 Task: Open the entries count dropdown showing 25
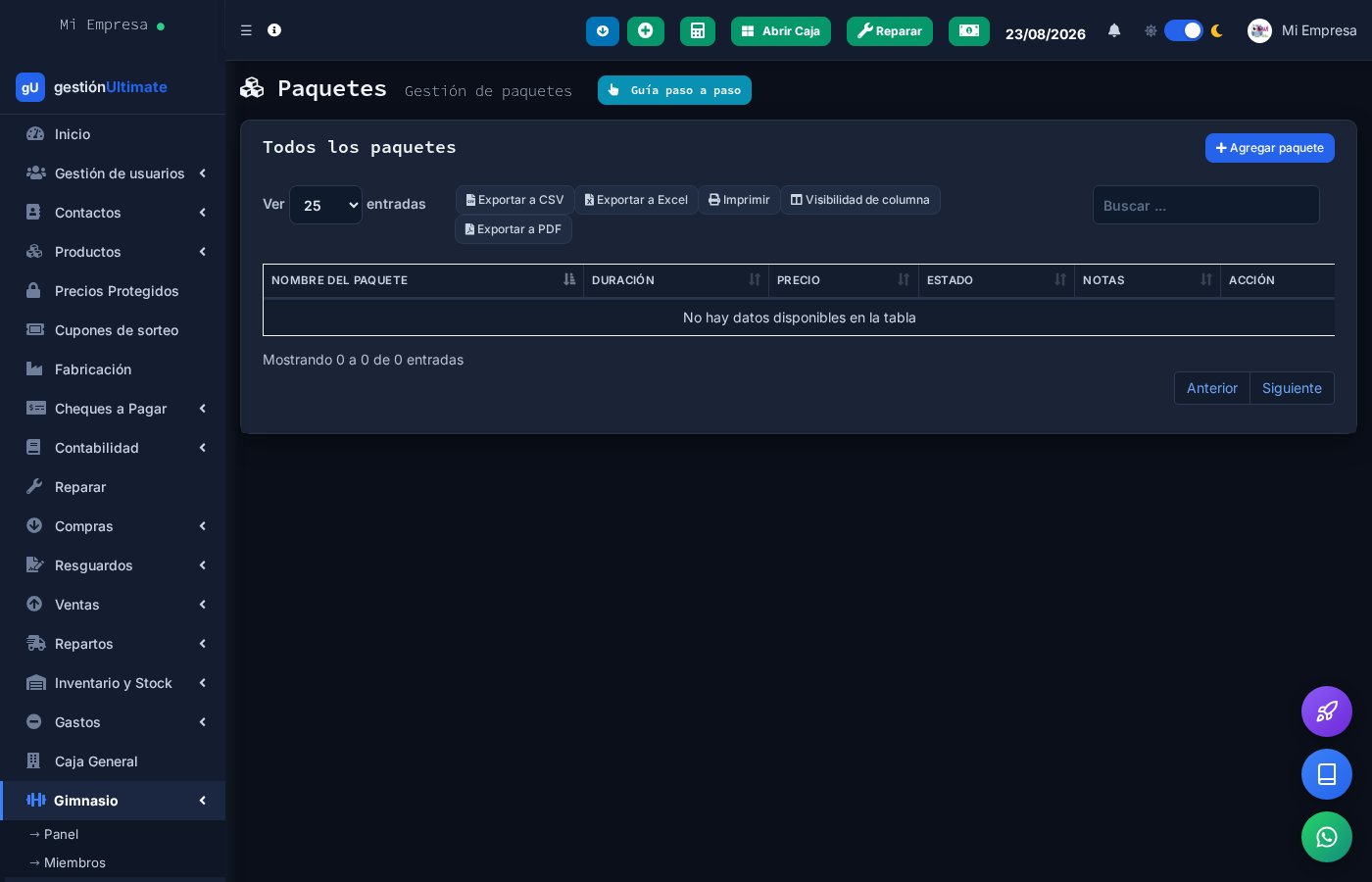point(325,205)
